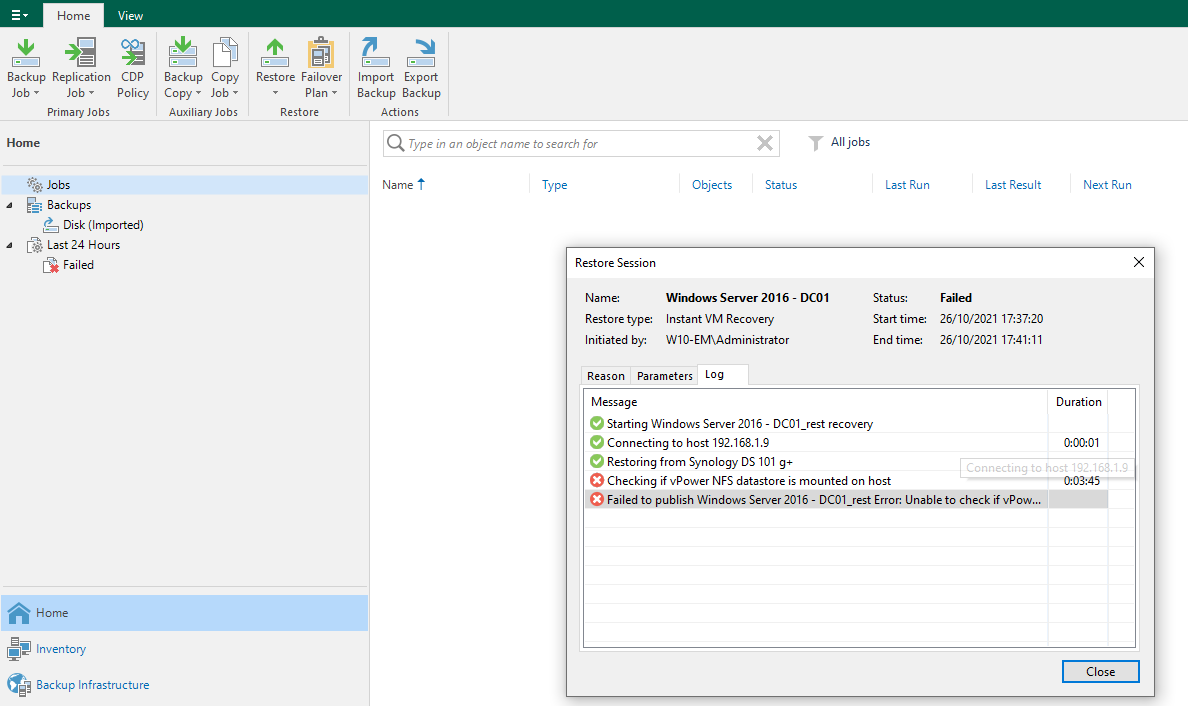This screenshot has width=1188, height=706.
Task: Click the red error icon on Failed to publish row
Action: click(597, 499)
